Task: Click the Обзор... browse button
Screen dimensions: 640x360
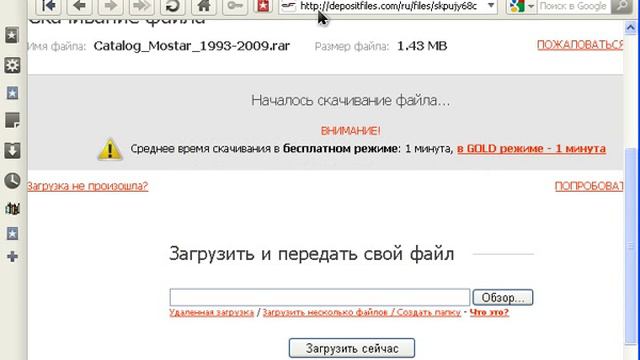Action: 503,298
